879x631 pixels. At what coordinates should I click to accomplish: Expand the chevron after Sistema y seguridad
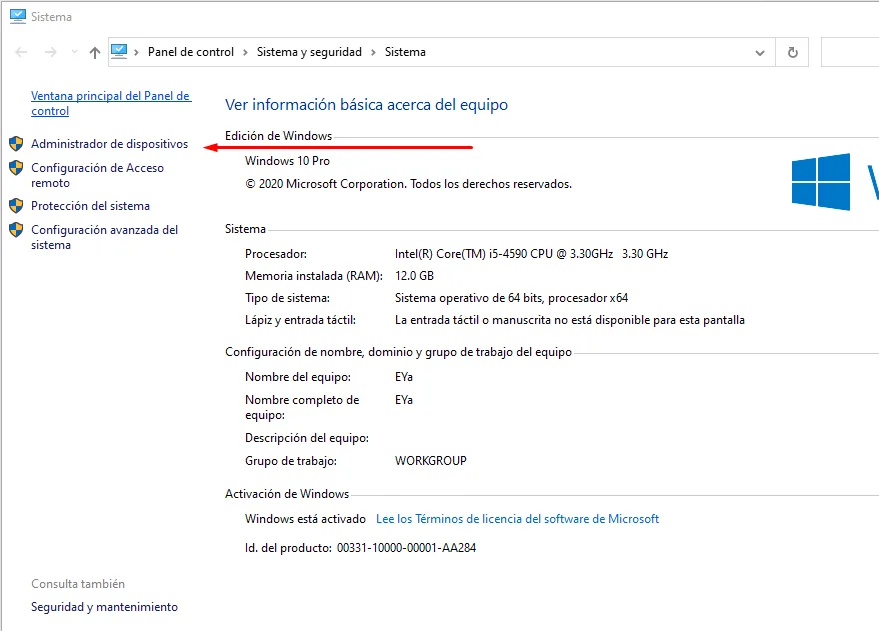[x=373, y=52]
